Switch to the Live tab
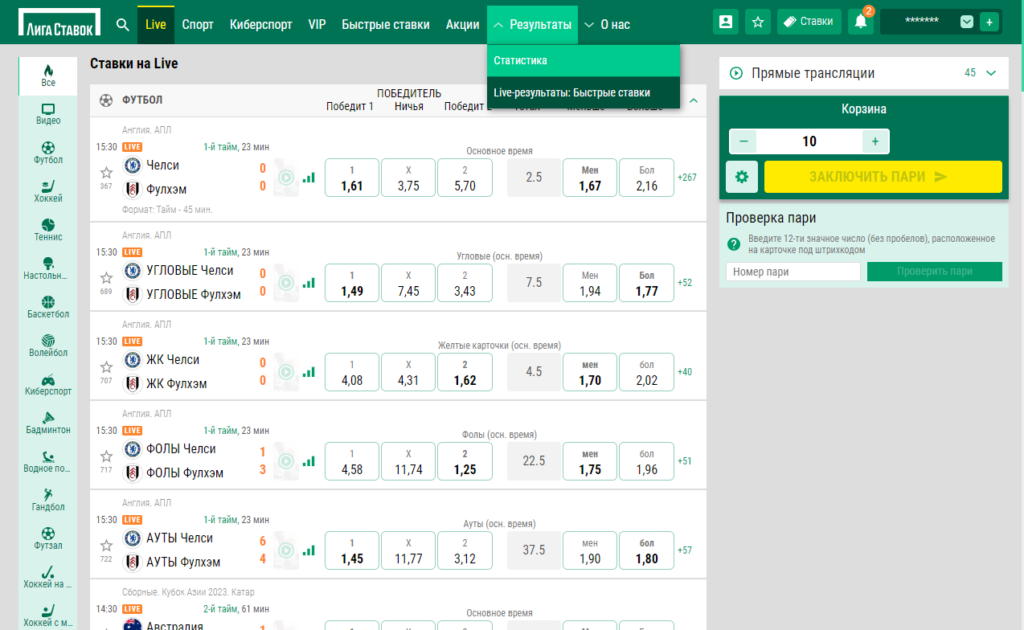This screenshot has height=630, width=1024. [155, 25]
